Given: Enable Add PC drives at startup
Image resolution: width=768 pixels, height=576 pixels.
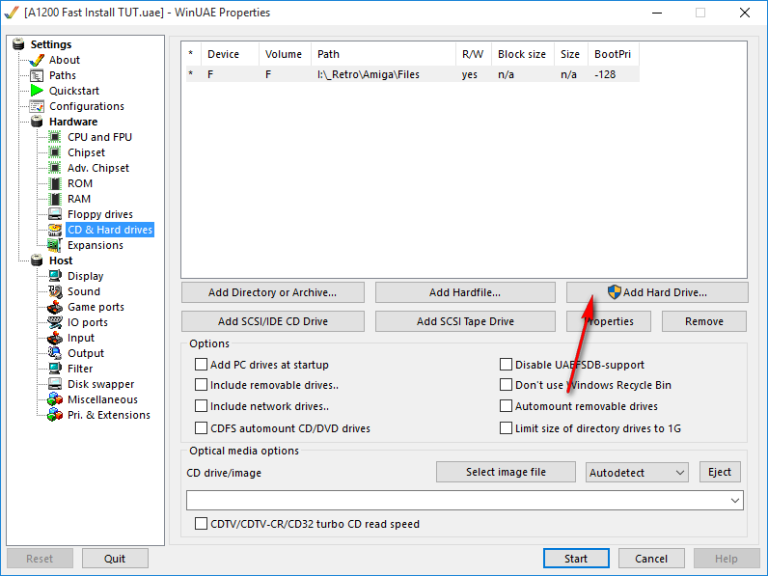Looking at the screenshot, I should coord(201,364).
